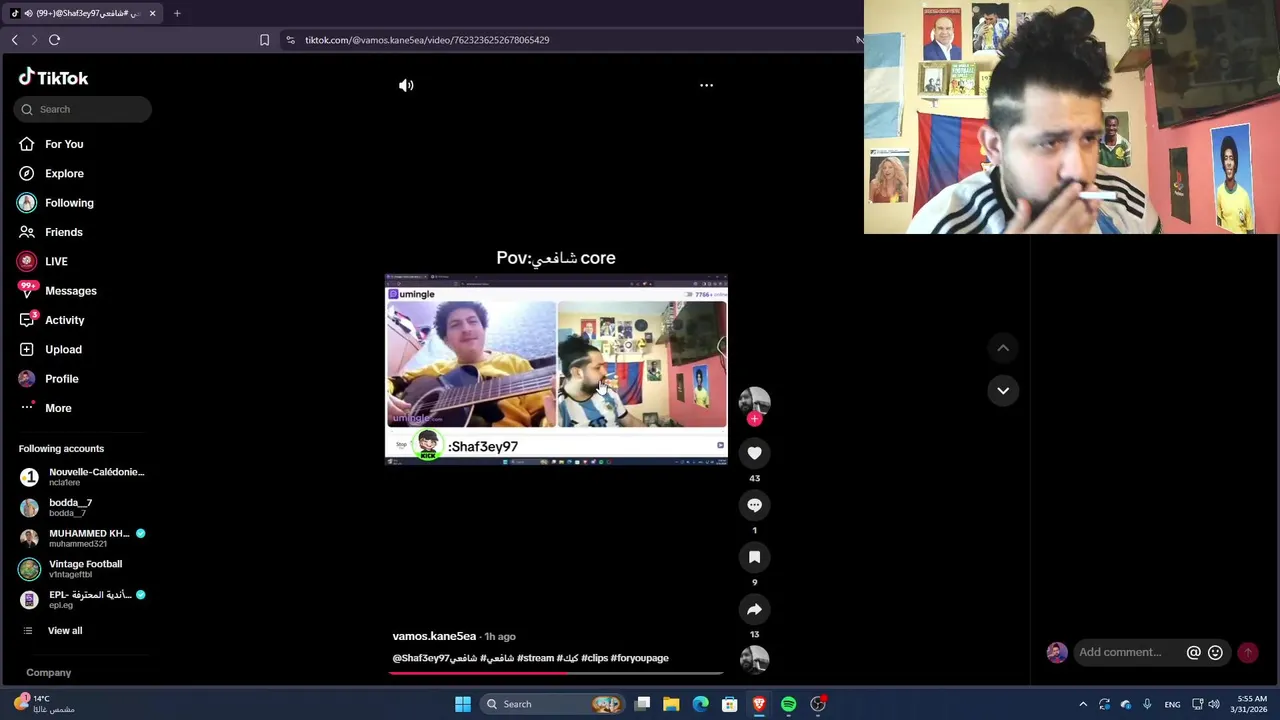Viewport: 1280px width, 720px height.
Task: Click the bookmark icon in address bar
Action: 264,40
